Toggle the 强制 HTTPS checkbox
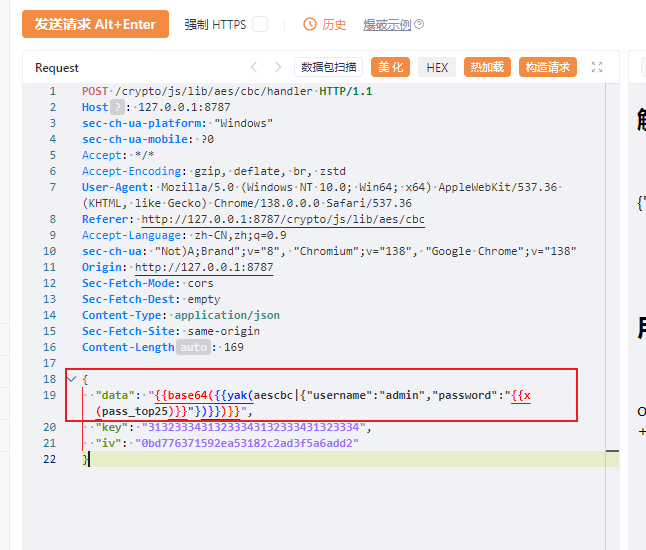This screenshot has height=550, width=646. (x=260, y=24)
